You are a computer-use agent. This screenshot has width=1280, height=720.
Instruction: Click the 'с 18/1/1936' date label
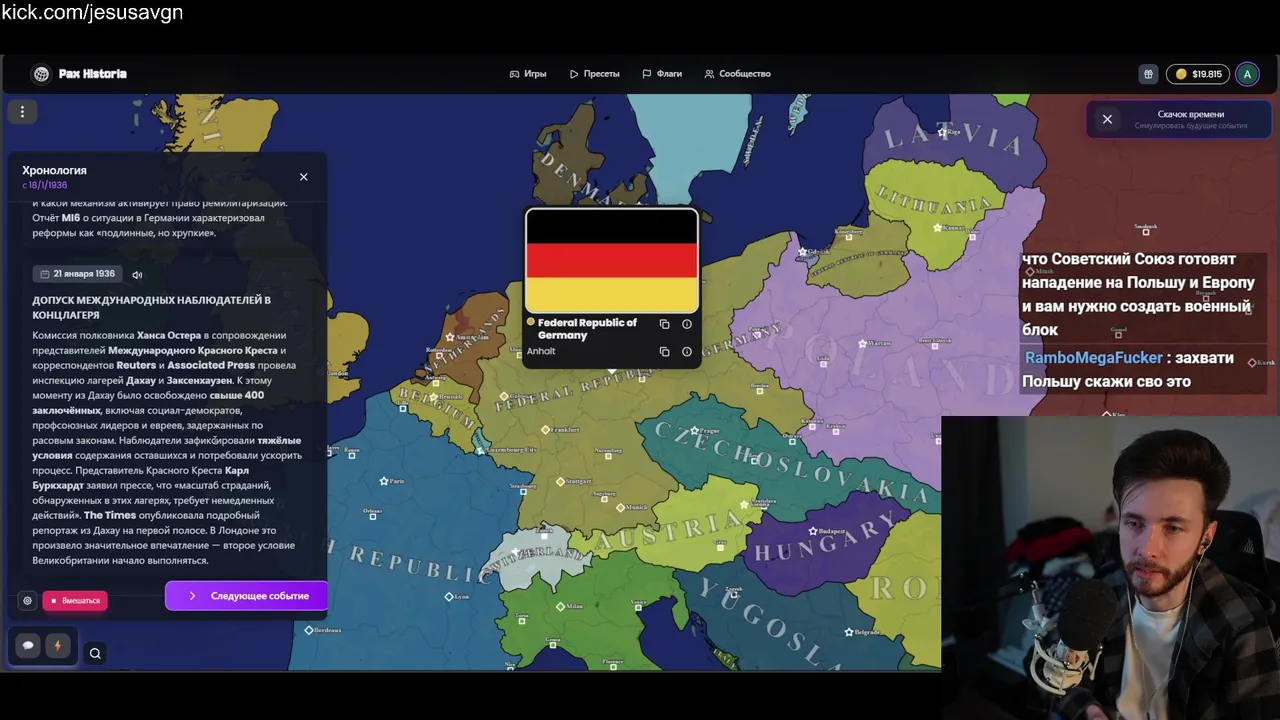(45, 185)
